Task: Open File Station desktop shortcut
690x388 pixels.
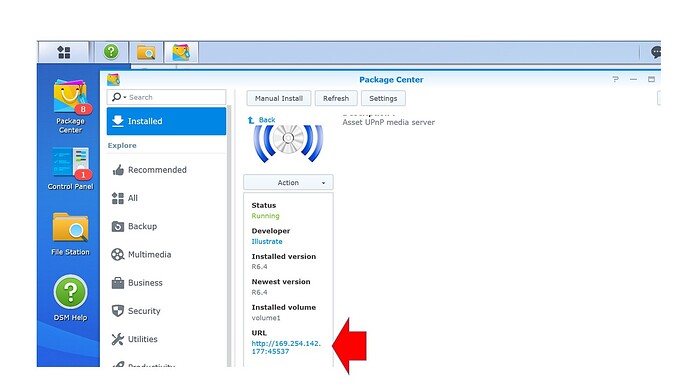Action: (x=70, y=234)
